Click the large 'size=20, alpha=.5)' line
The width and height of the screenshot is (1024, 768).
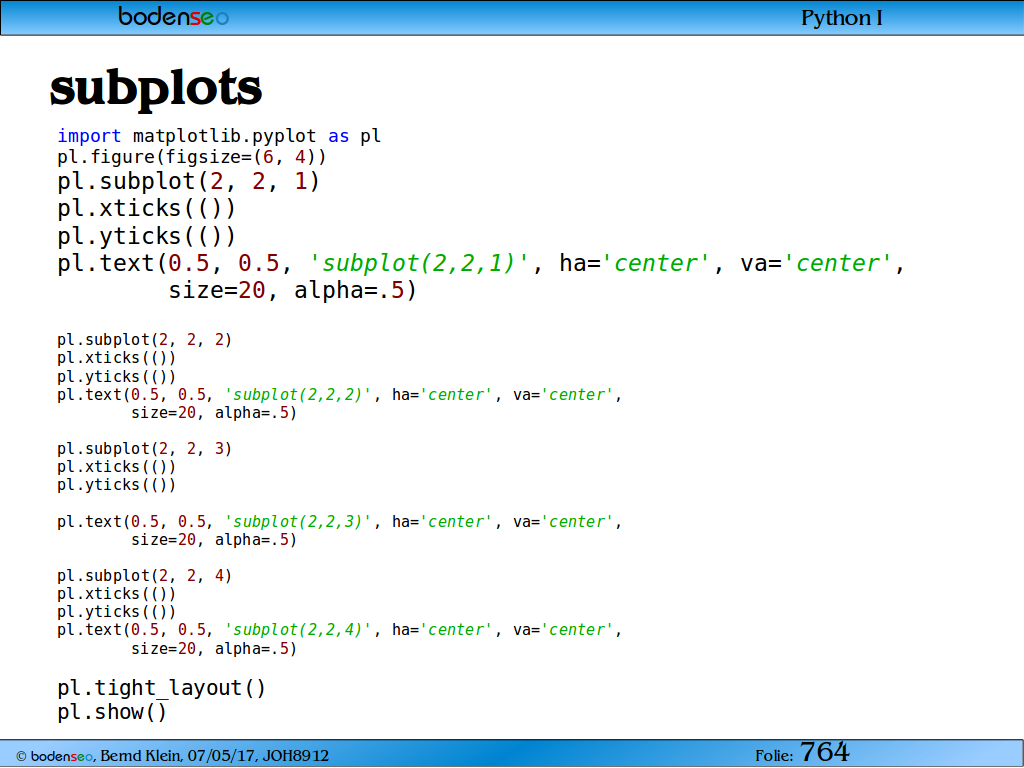[292, 290]
